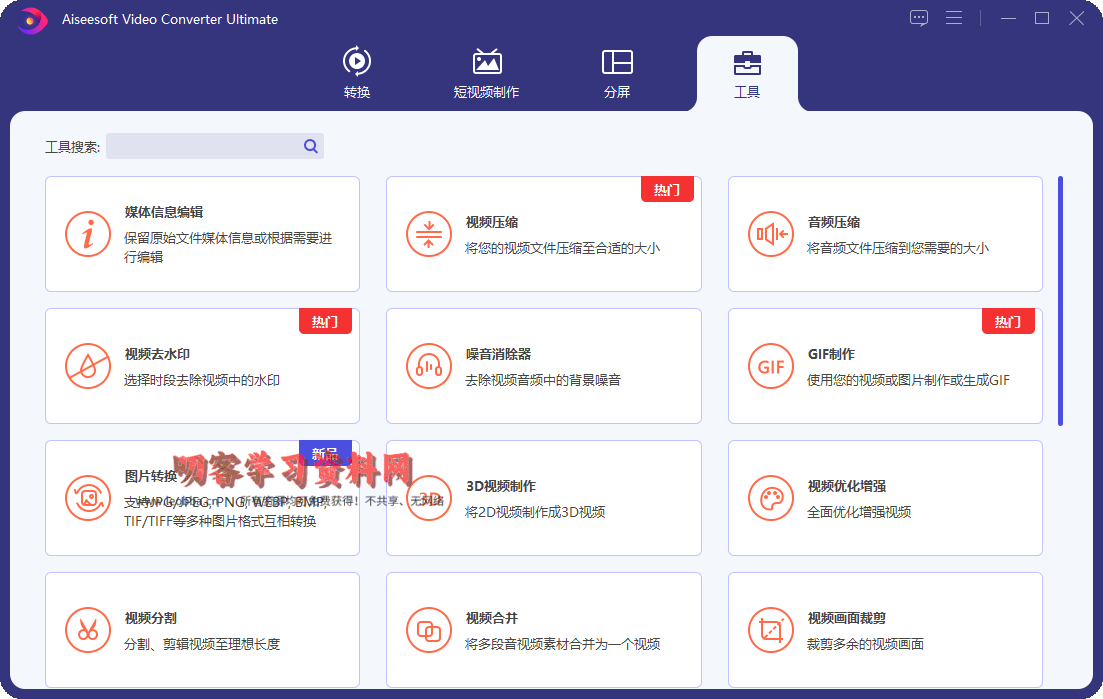Open the 3D视频制作 tool card

pos(543,498)
